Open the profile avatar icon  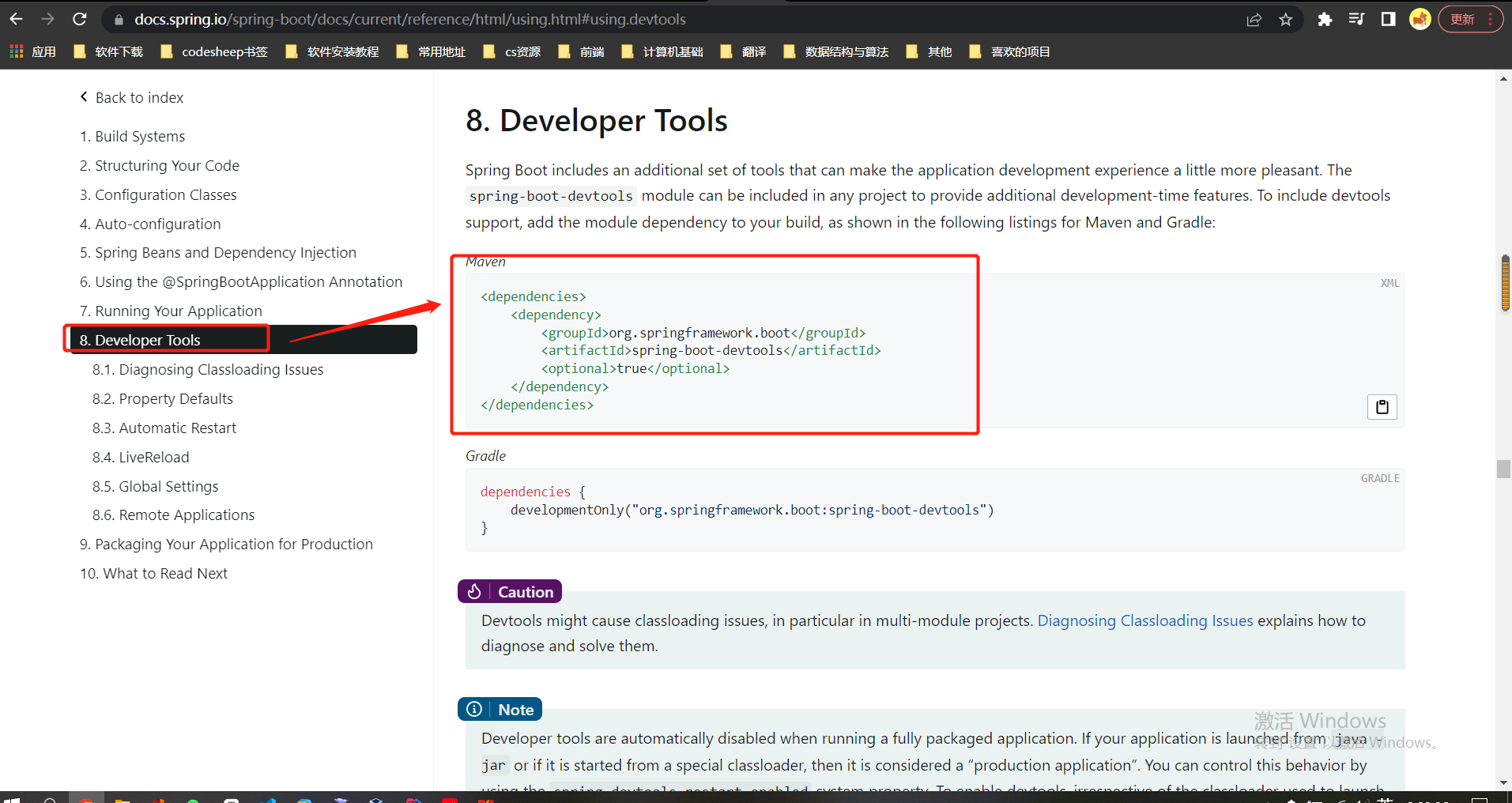pos(1420,20)
